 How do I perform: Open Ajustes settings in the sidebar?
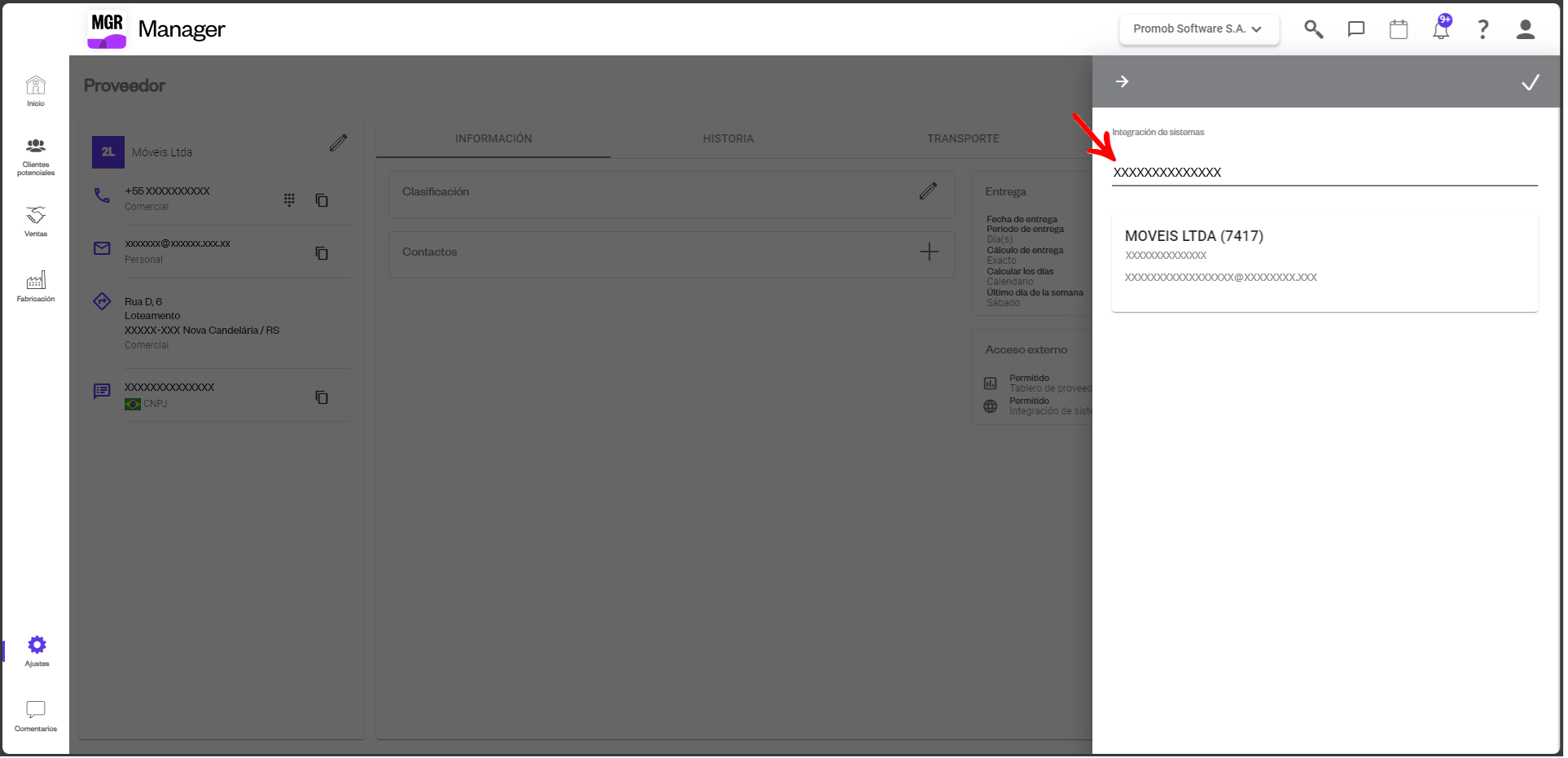[37, 651]
